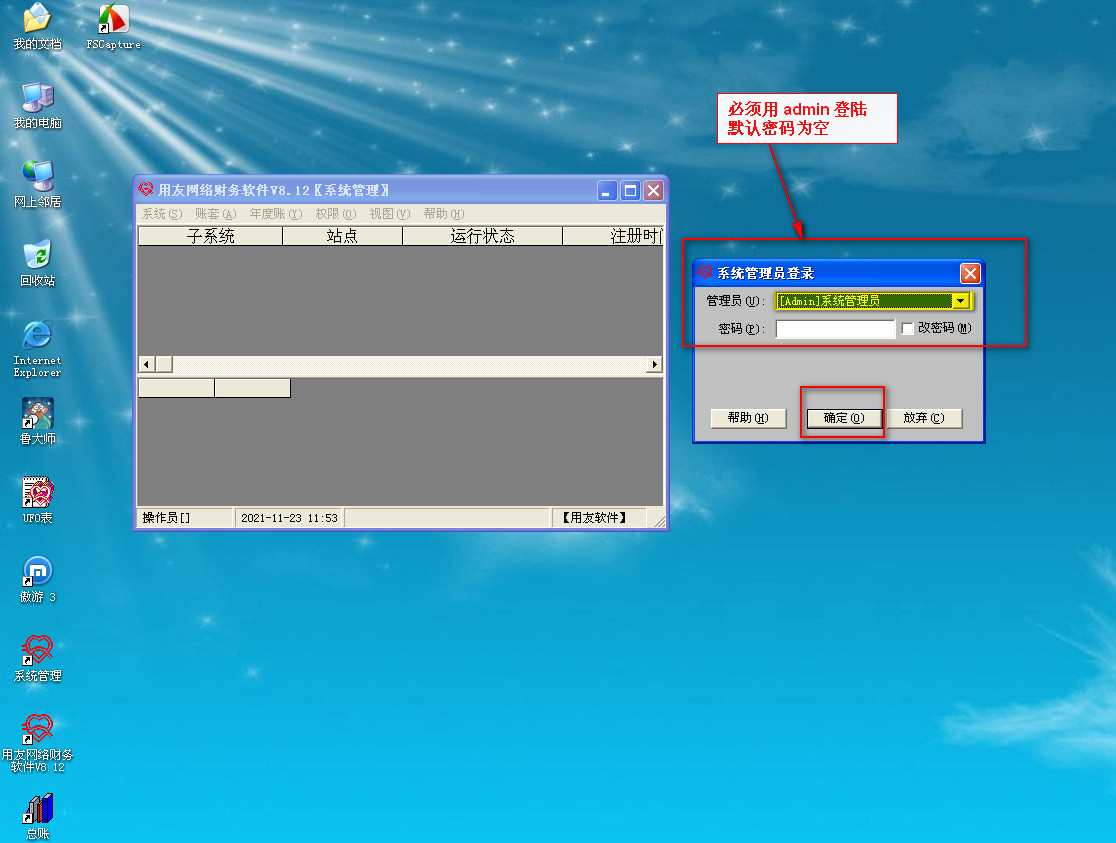
Task: Open 网上邻居 desktop icon
Action: pos(37,177)
